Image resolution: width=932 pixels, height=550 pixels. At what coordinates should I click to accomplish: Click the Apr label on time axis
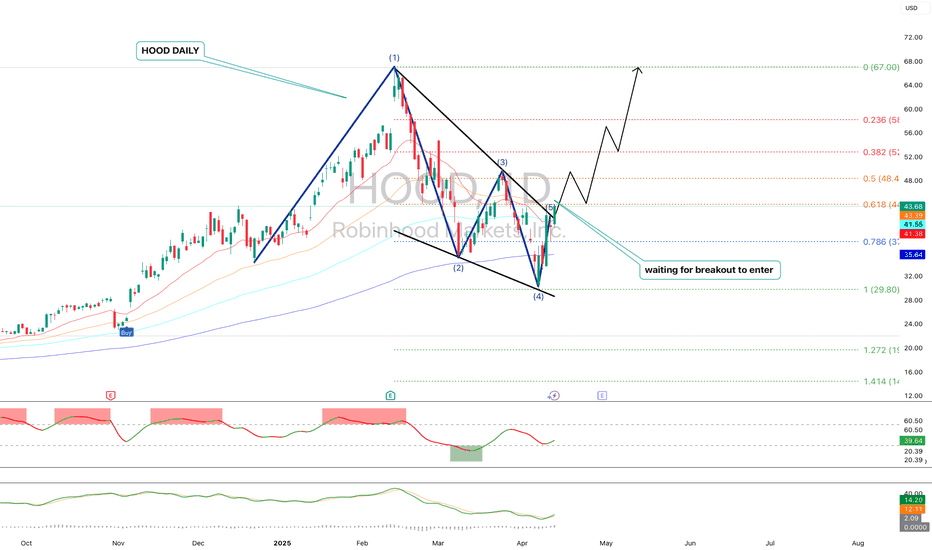tap(522, 543)
